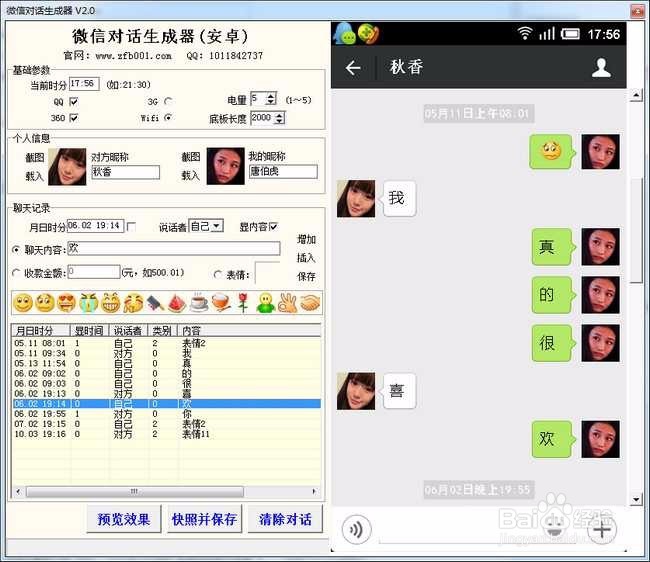Tap the voice input icon in chat bar
Screen dimensions: 650x562
click(356, 529)
